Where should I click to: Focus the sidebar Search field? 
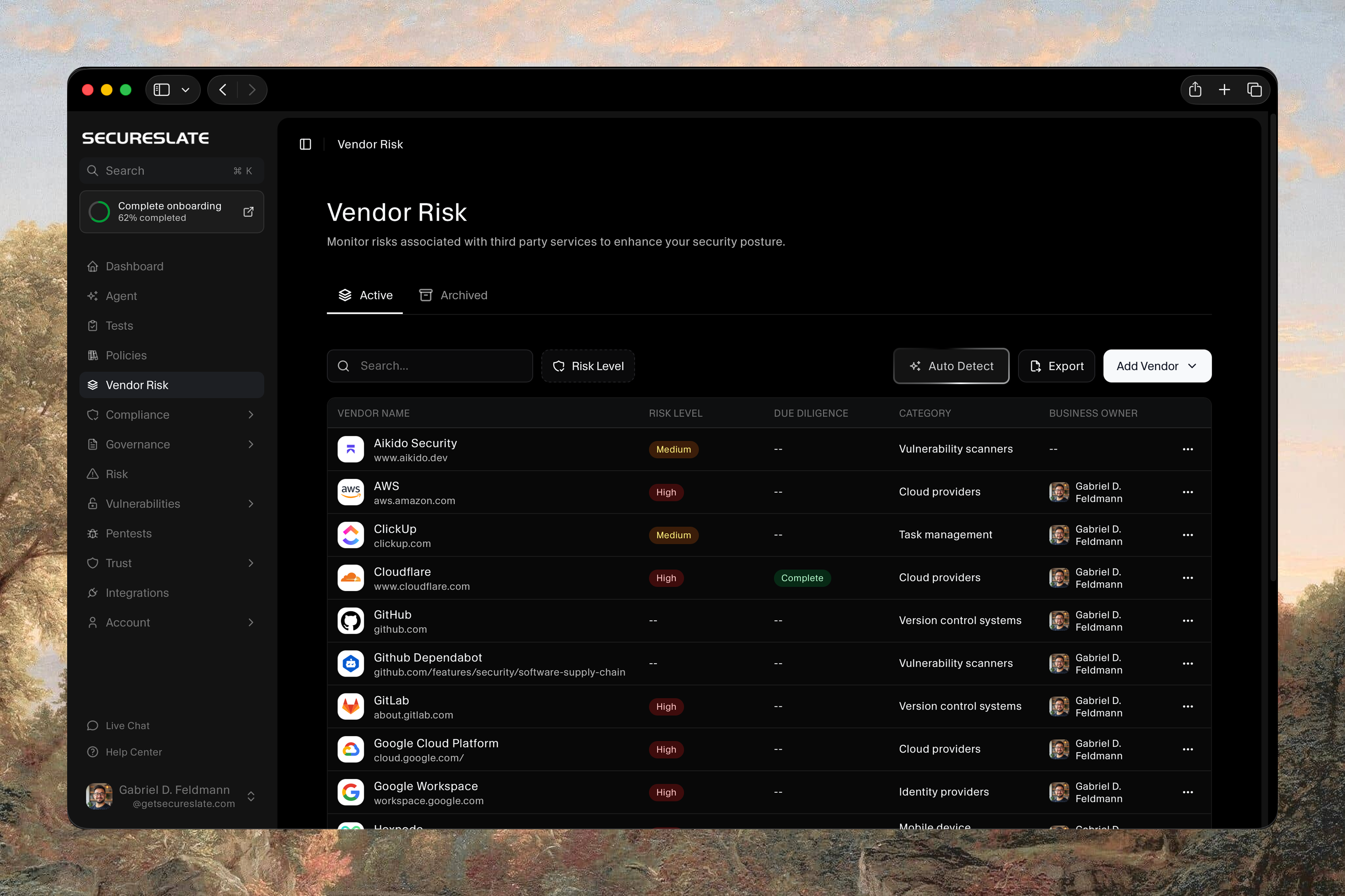pyautogui.click(x=172, y=170)
